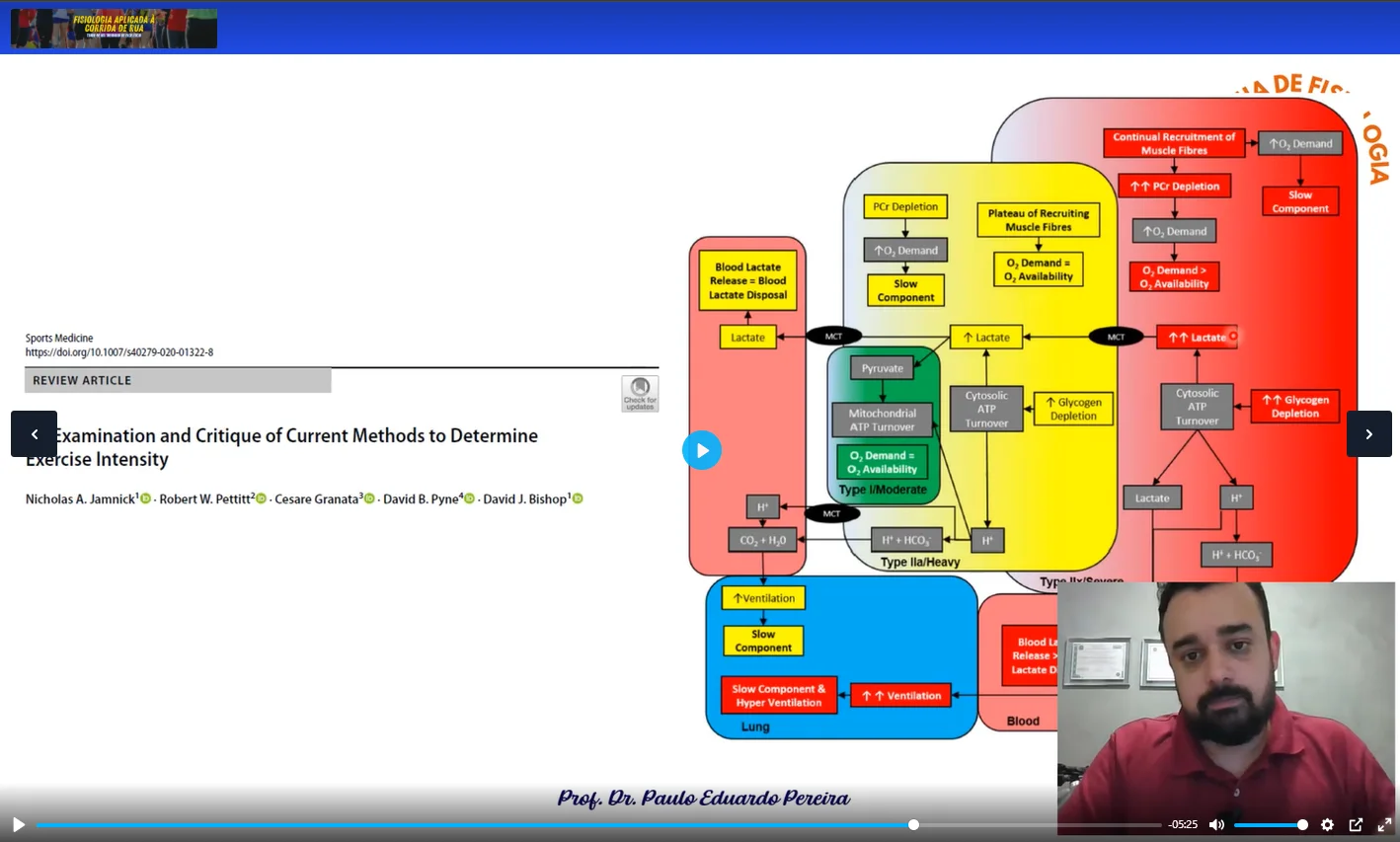The width and height of the screenshot is (1400, 842).
Task: Click the video progress bar scrubber
Action: [x=913, y=824]
